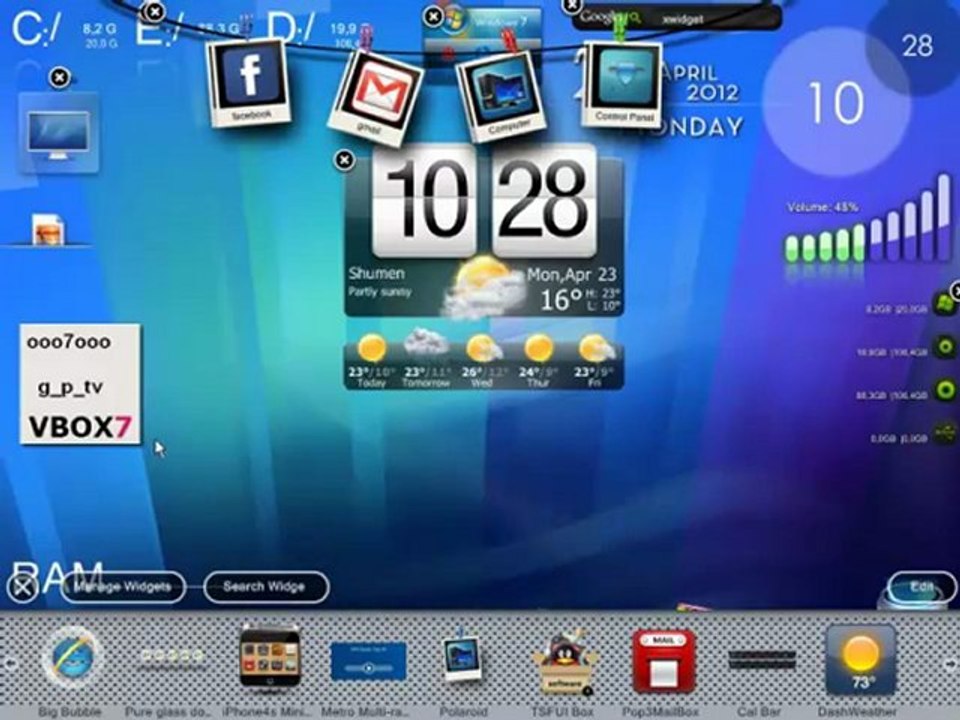Click the D:/ drive label
Screen dimensions: 960x720
pyautogui.click(x=291, y=28)
